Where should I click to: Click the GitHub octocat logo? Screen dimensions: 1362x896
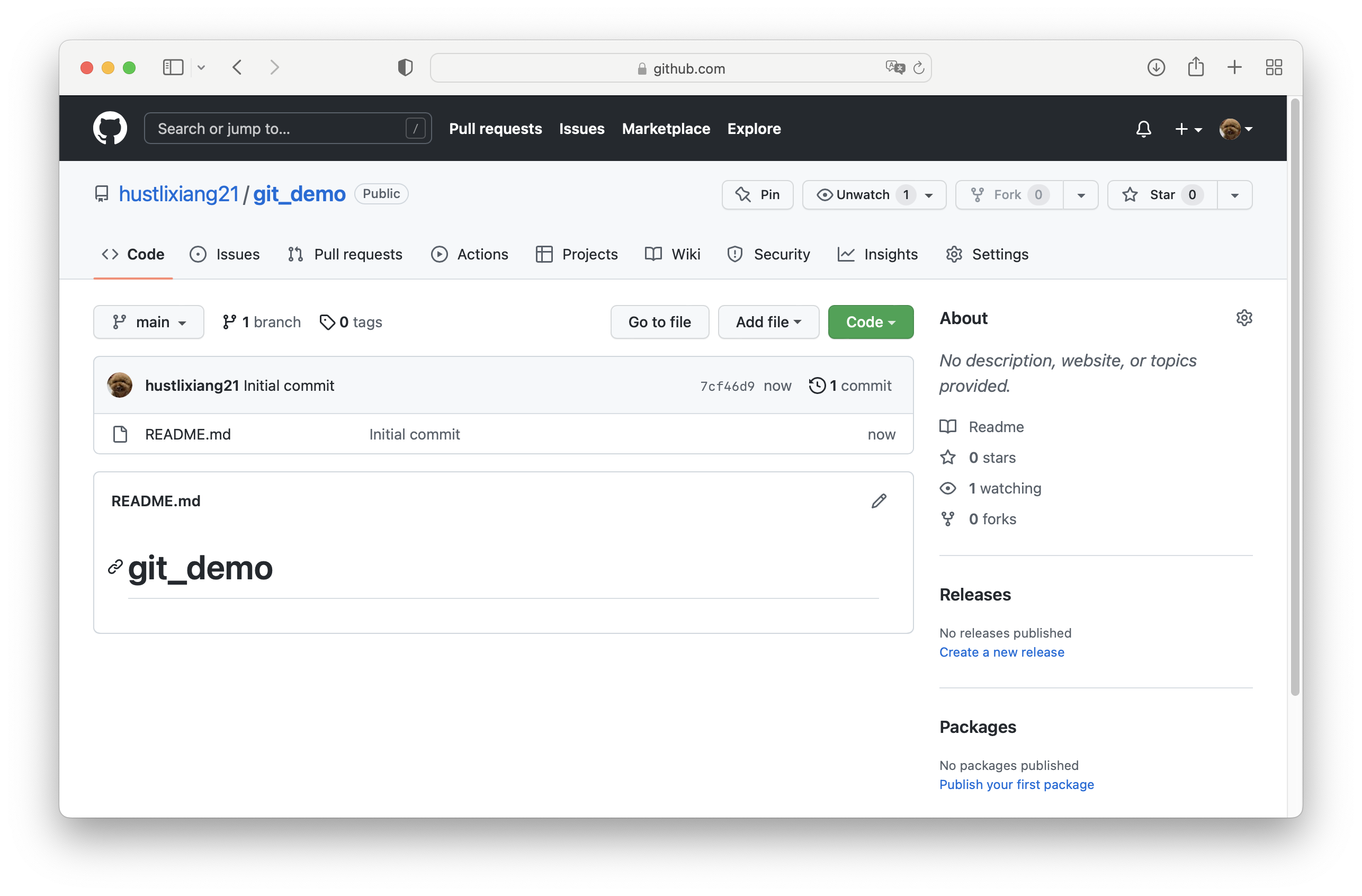pyautogui.click(x=110, y=128)
